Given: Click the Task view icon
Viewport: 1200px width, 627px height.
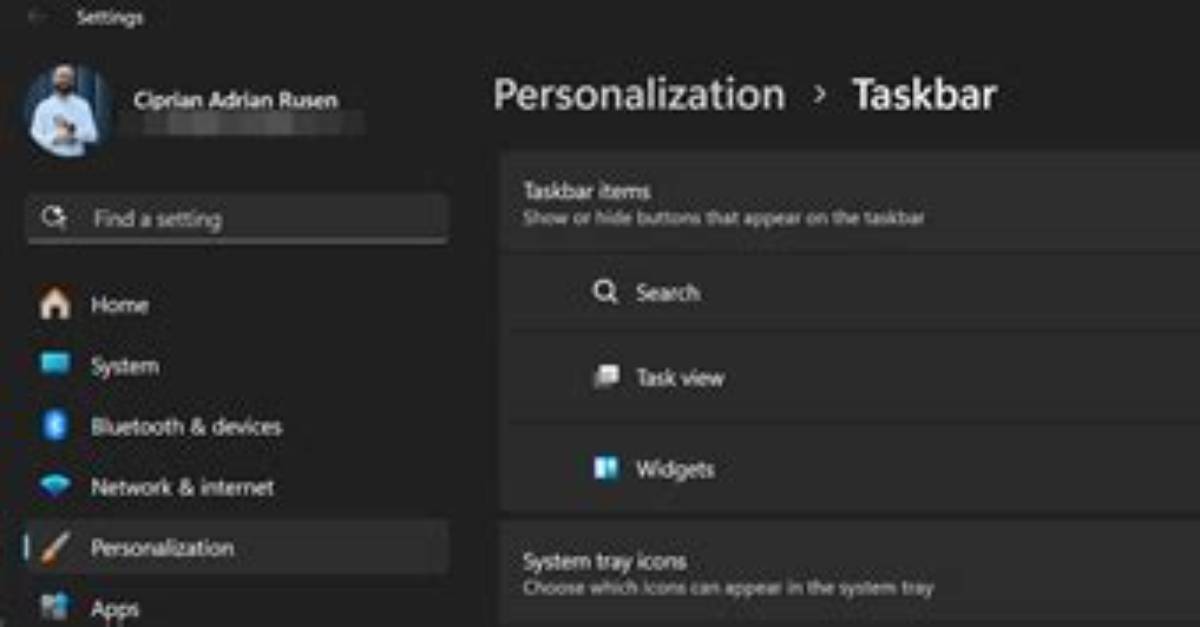Looking at the screenshot, I should click(605, 377).
